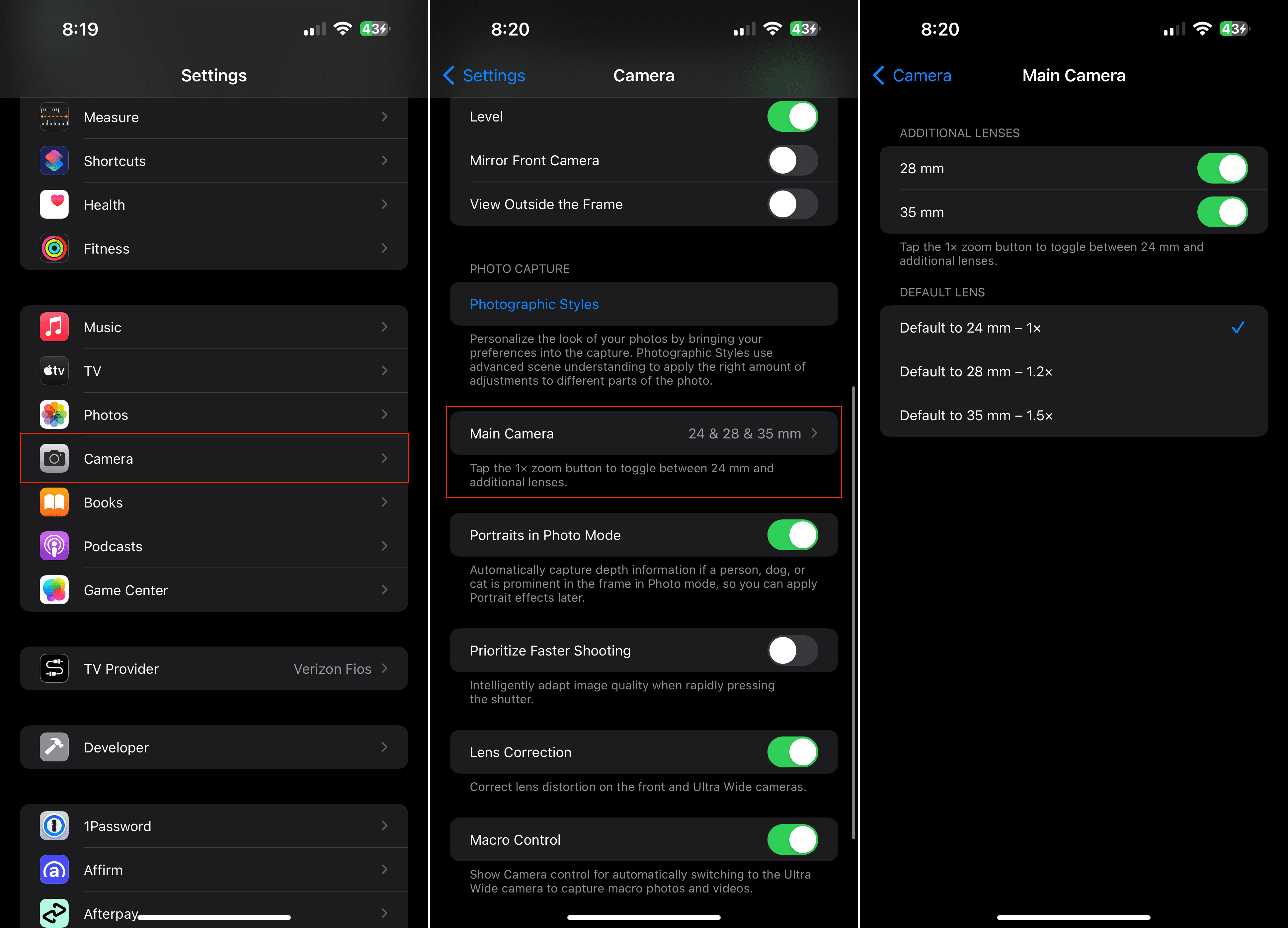1288x928 pixels.
Task: Turn off Portraits in Photo Mode
Action: pyautogui.click(x=792, y=535)
